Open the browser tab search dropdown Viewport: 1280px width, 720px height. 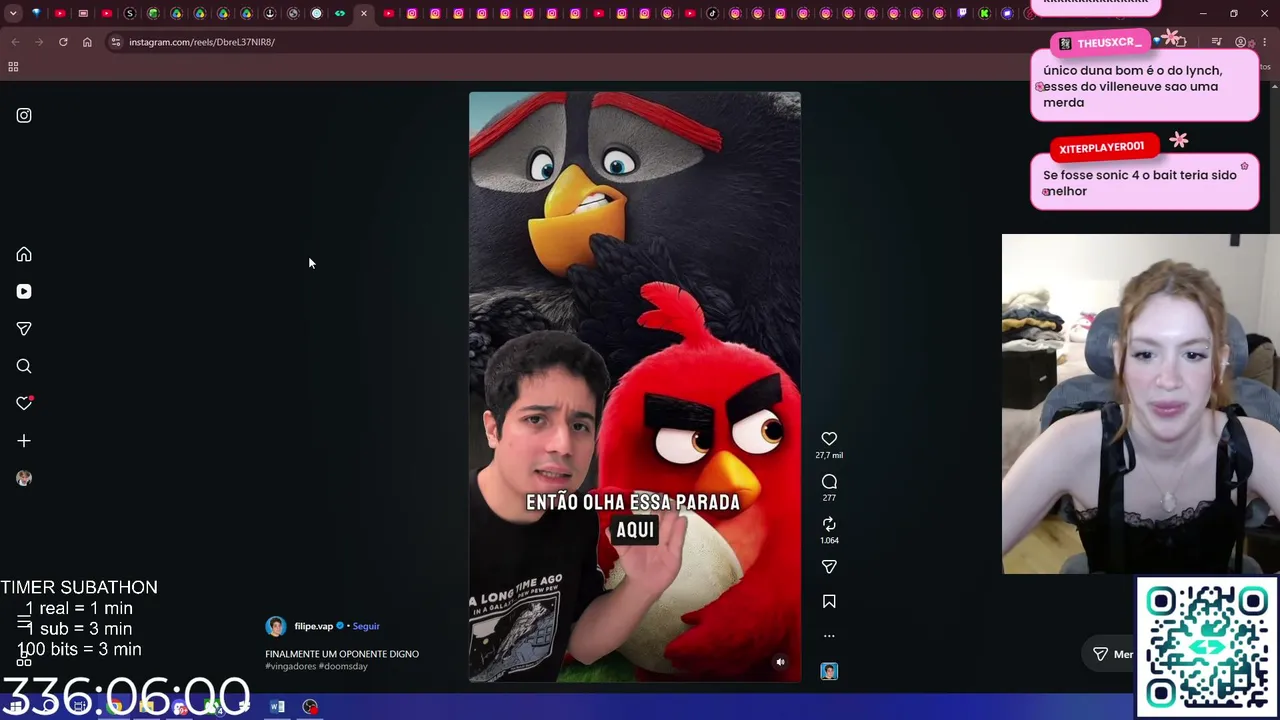coord(13,13)
